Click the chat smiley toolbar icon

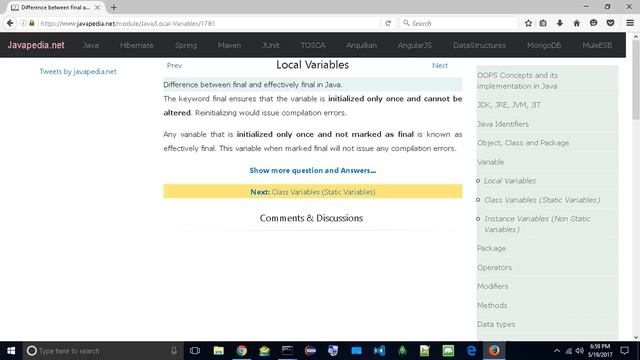(593, 23)
